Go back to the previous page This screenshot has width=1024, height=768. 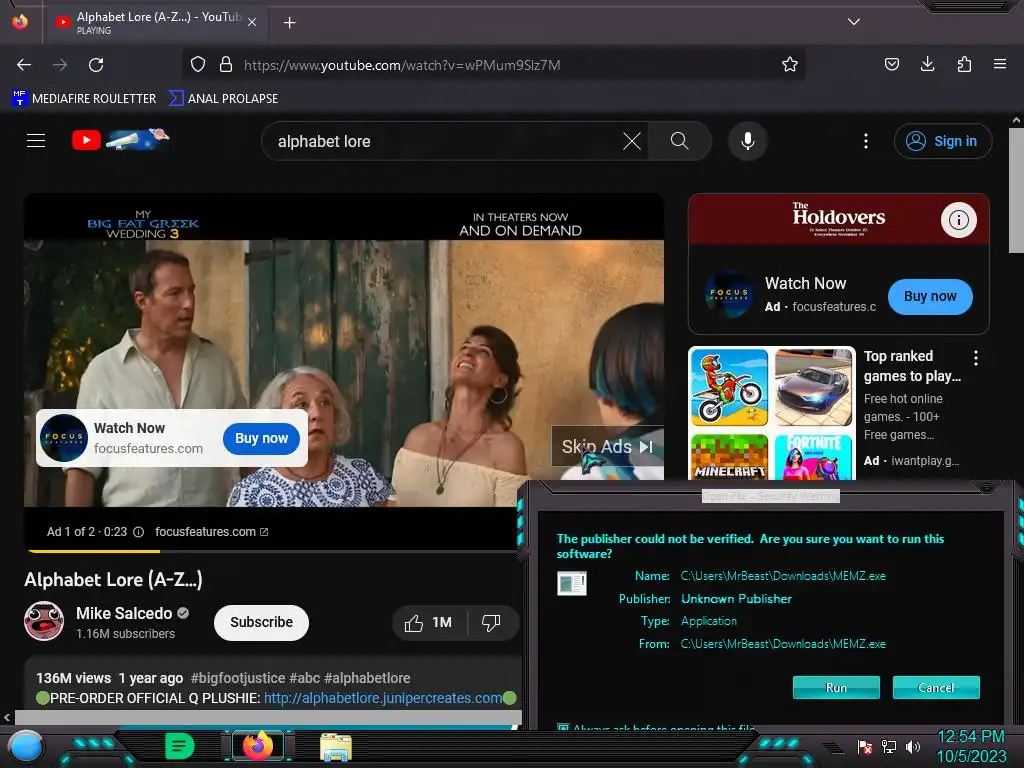(x=24, y=65)
